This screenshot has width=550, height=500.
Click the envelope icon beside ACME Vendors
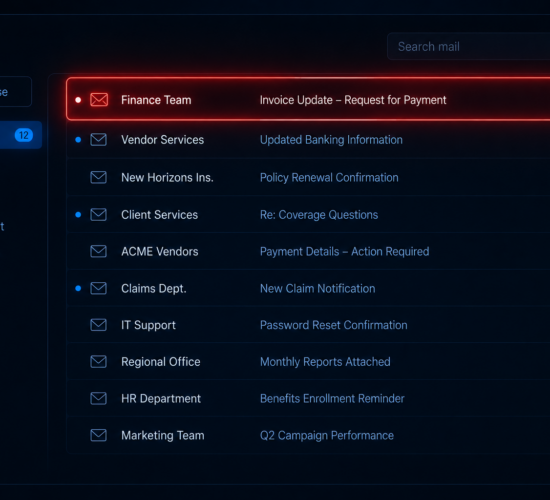coord(99,251)
